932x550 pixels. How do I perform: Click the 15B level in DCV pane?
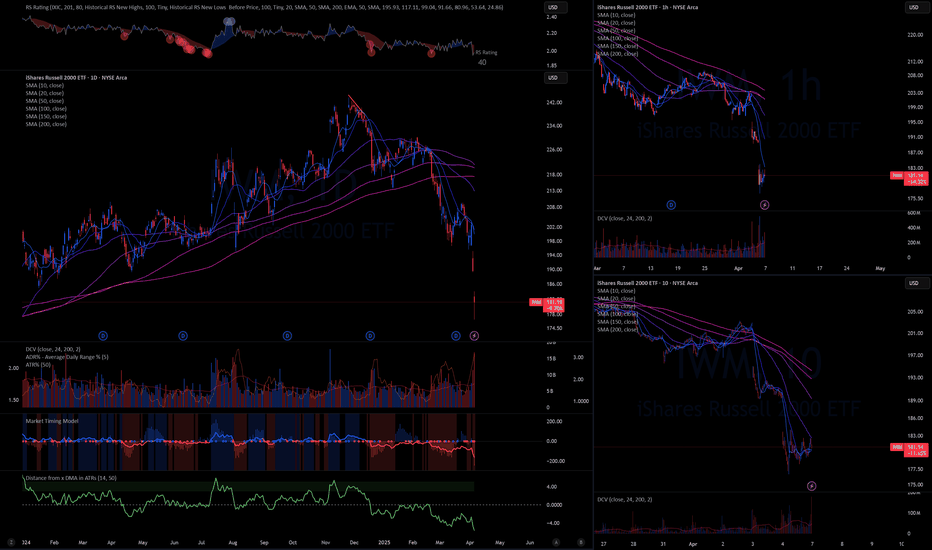tap(551, 359)
